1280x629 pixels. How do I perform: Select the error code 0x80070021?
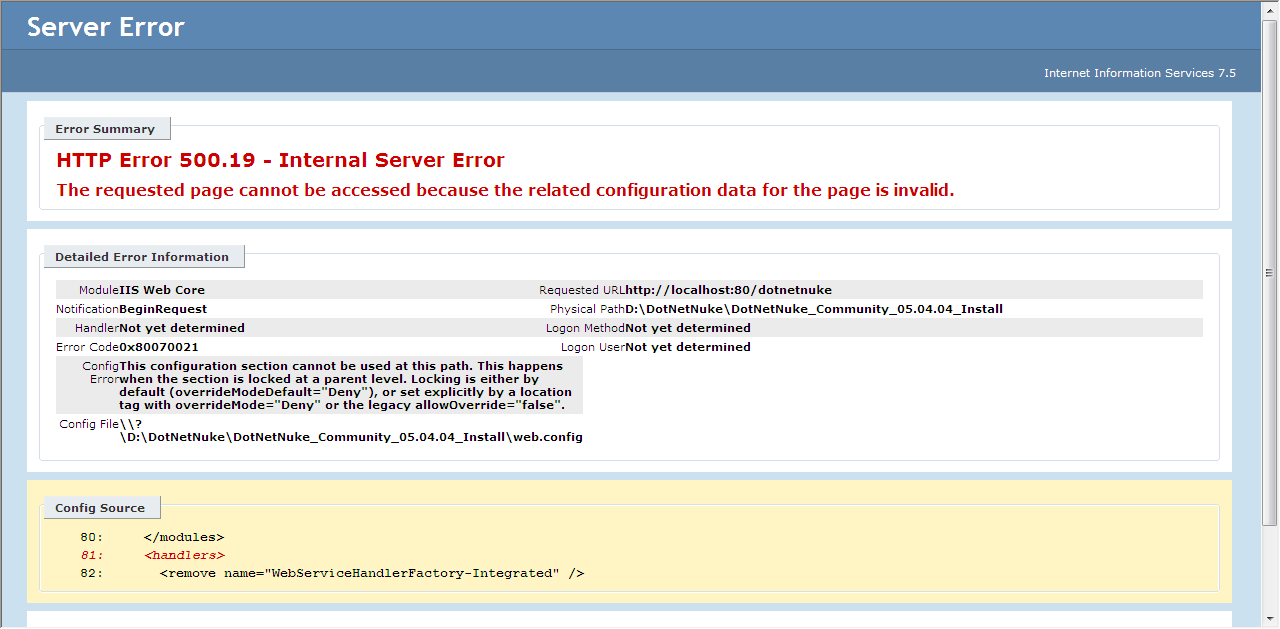point(159,347)
